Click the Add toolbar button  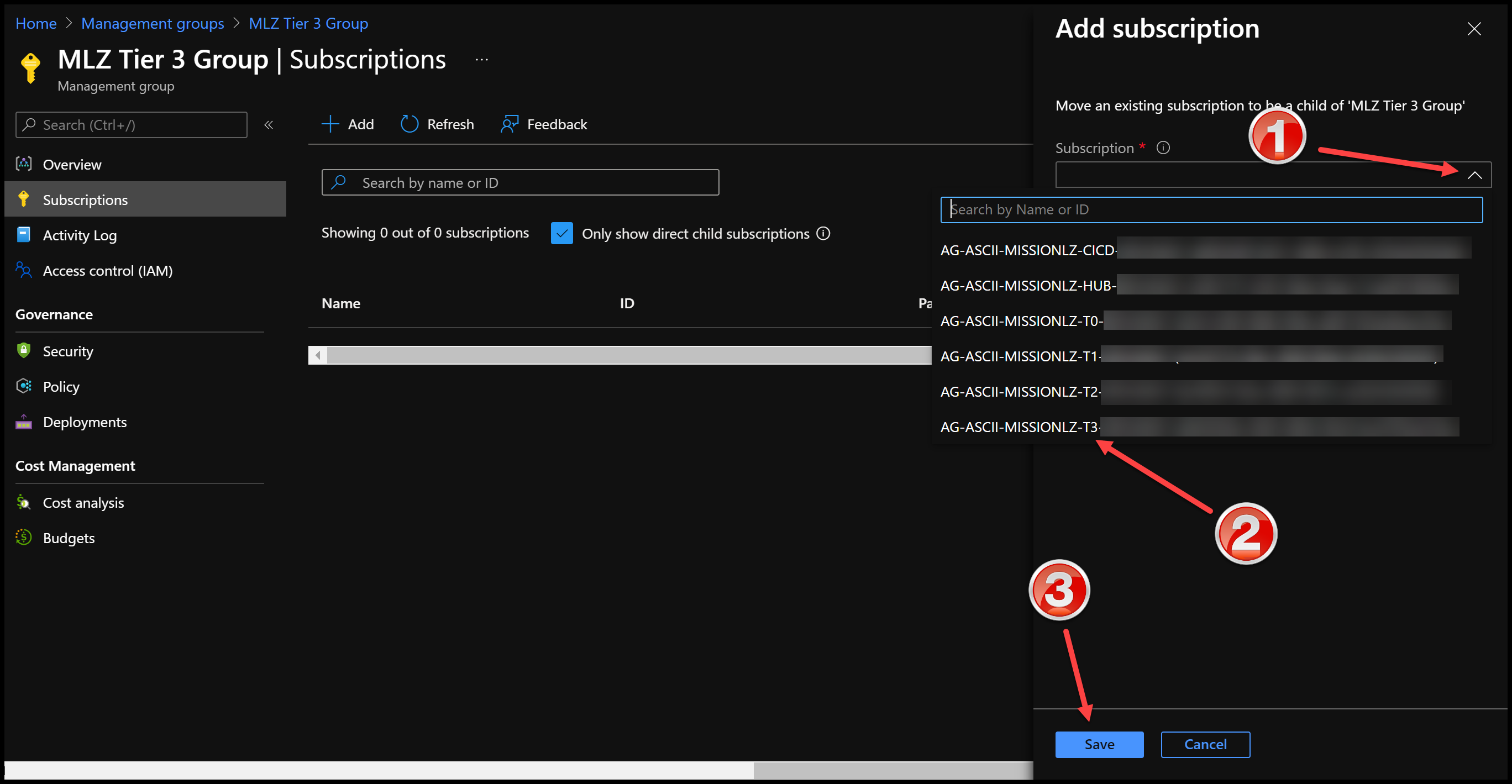[x=348, y=124]
